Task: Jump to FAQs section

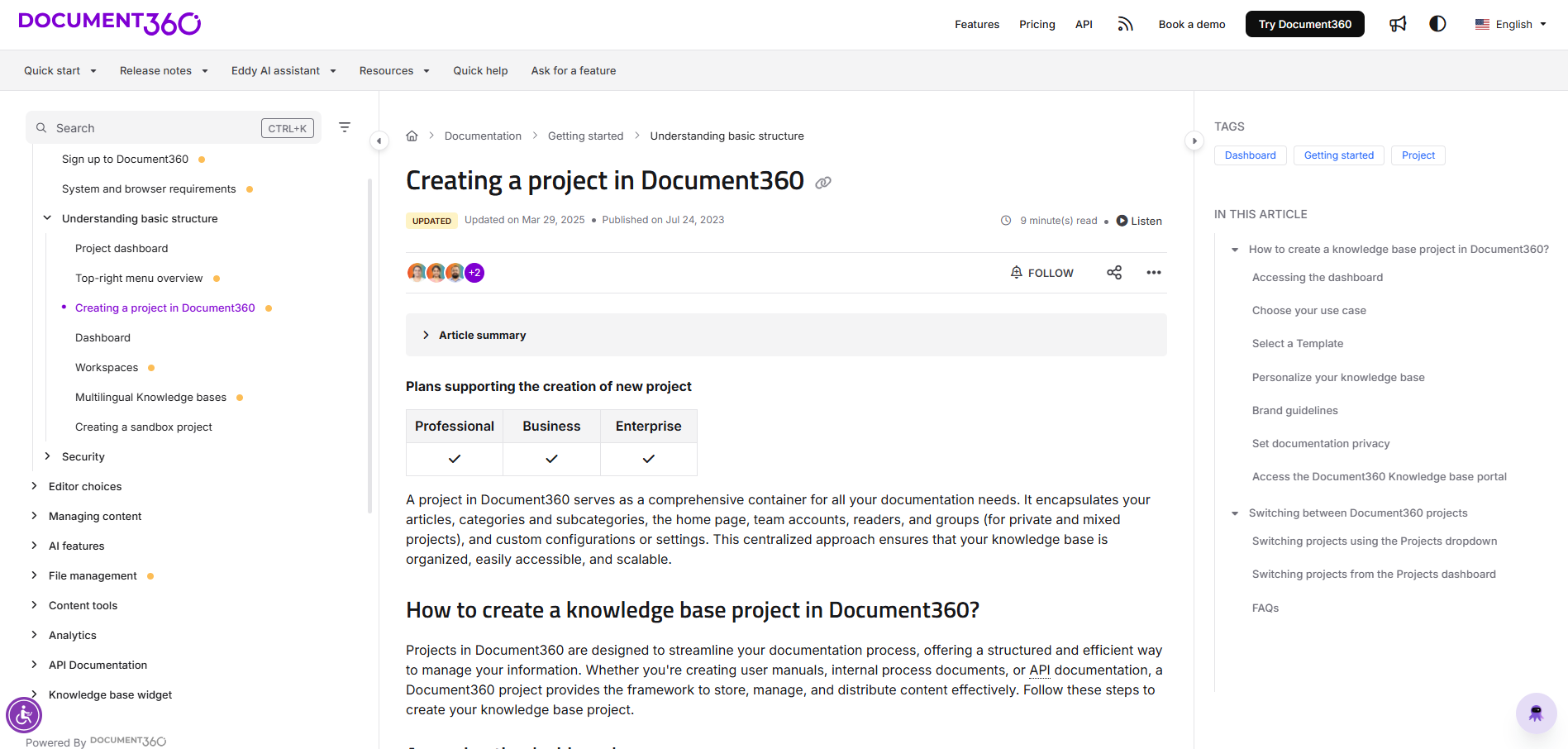Action: point(1265,608)
